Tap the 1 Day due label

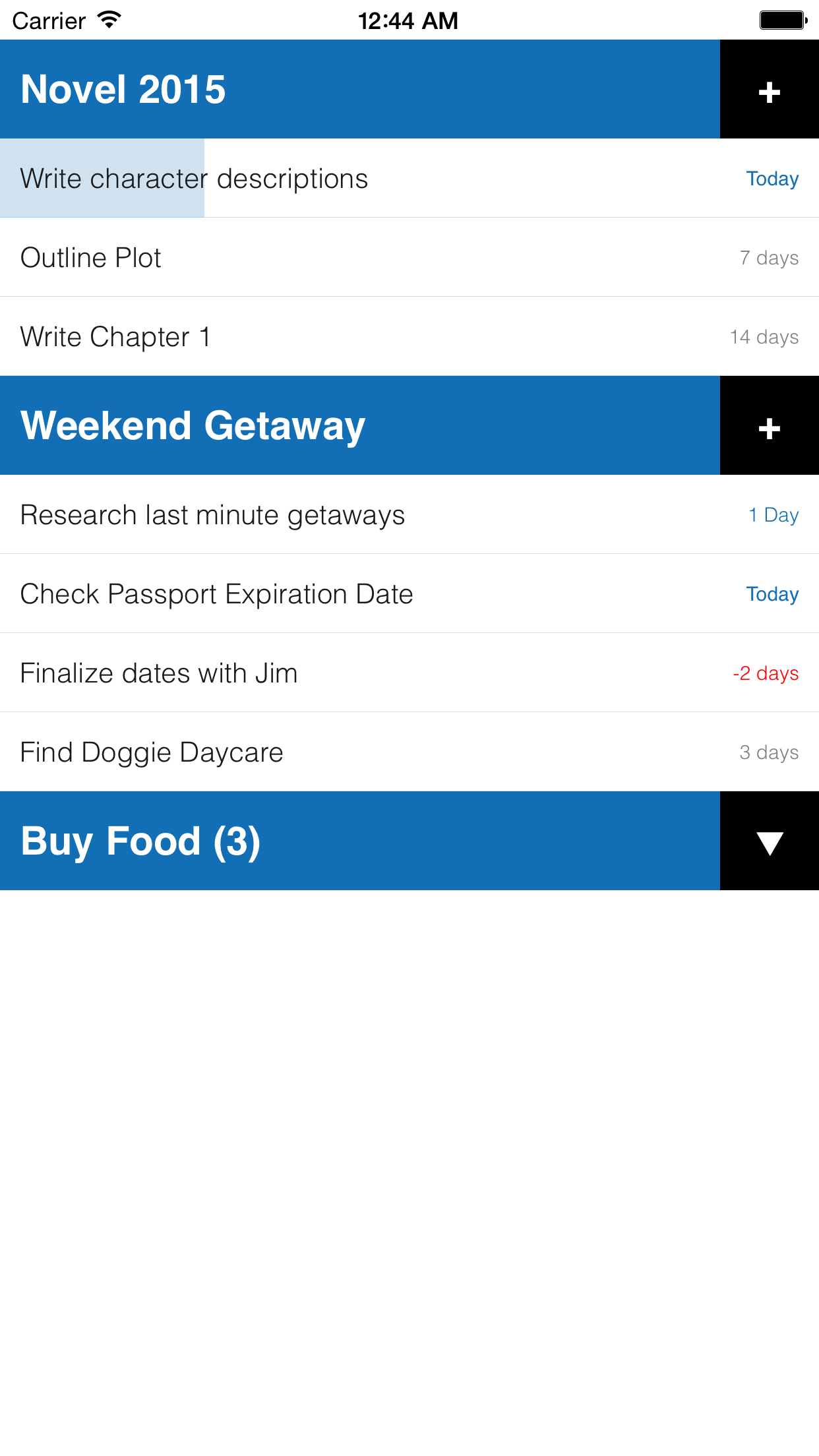coord(773,515)
